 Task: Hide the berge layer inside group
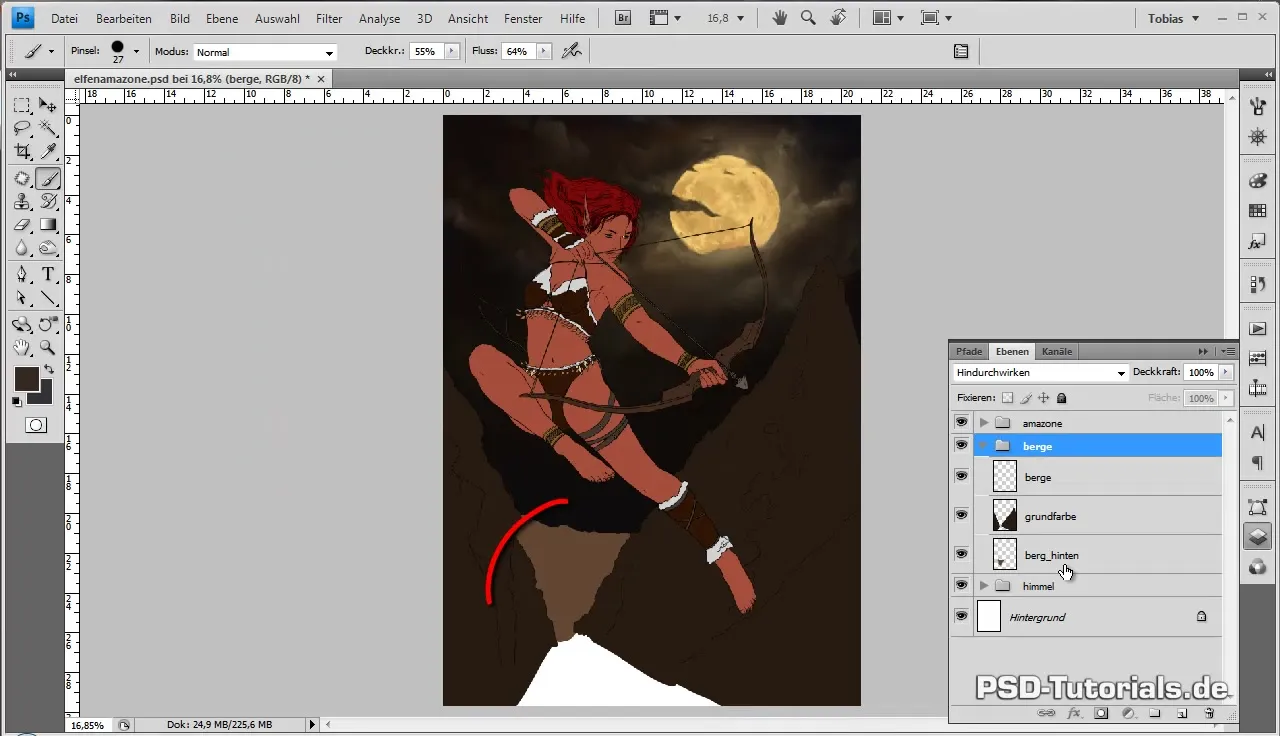tap(961, 476)
